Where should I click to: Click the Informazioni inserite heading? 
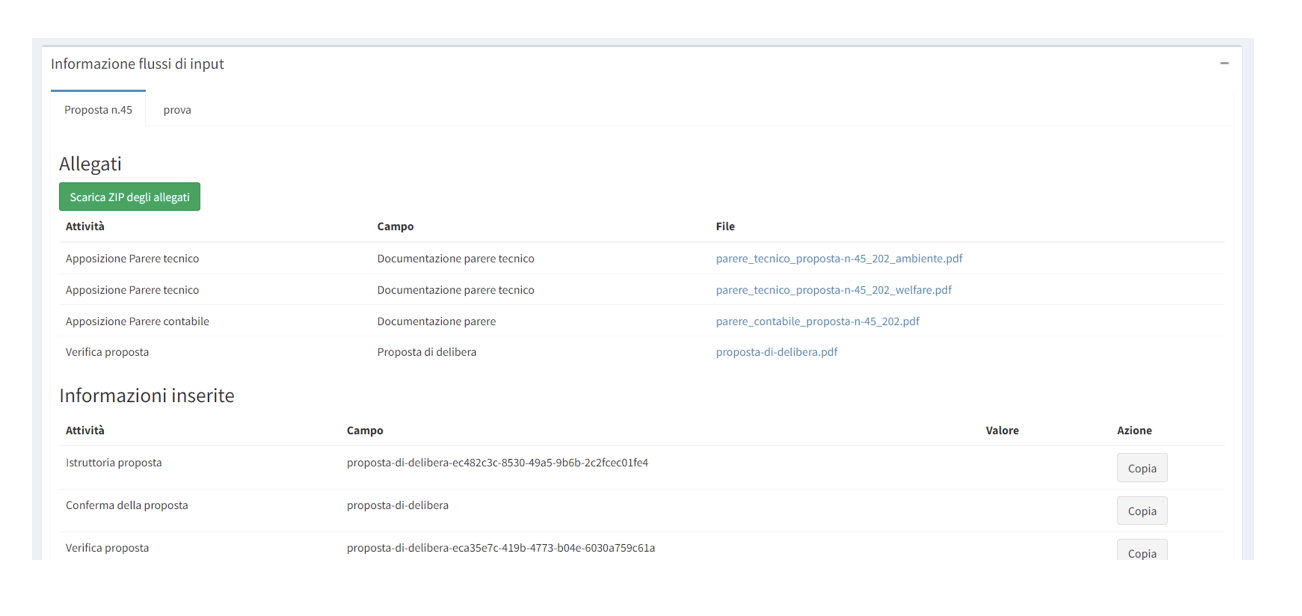click(x=147, y=396)
